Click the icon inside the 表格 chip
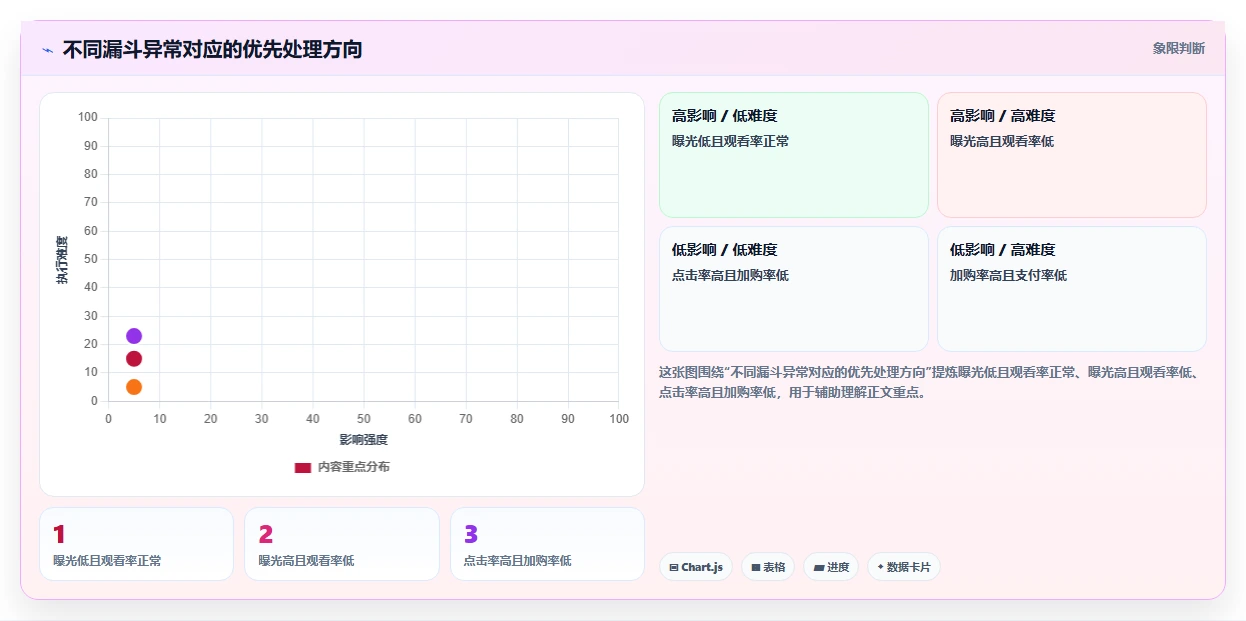This screenshot has width=1246, height=621. coord(756,567)
